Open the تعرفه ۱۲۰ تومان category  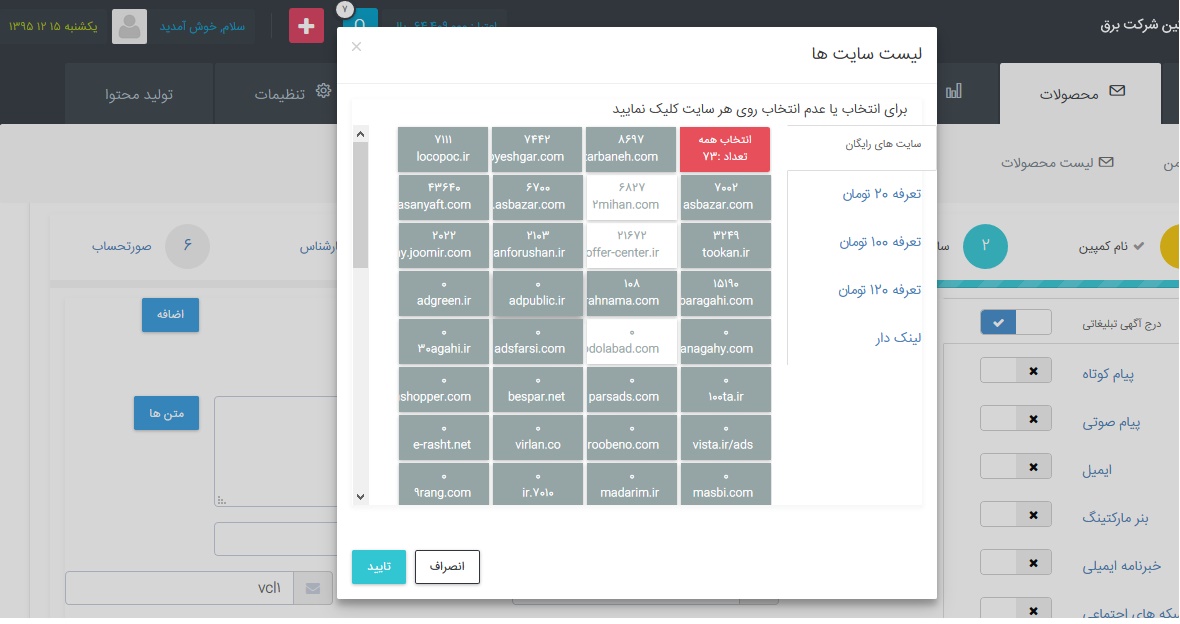(x=880, y=290)
